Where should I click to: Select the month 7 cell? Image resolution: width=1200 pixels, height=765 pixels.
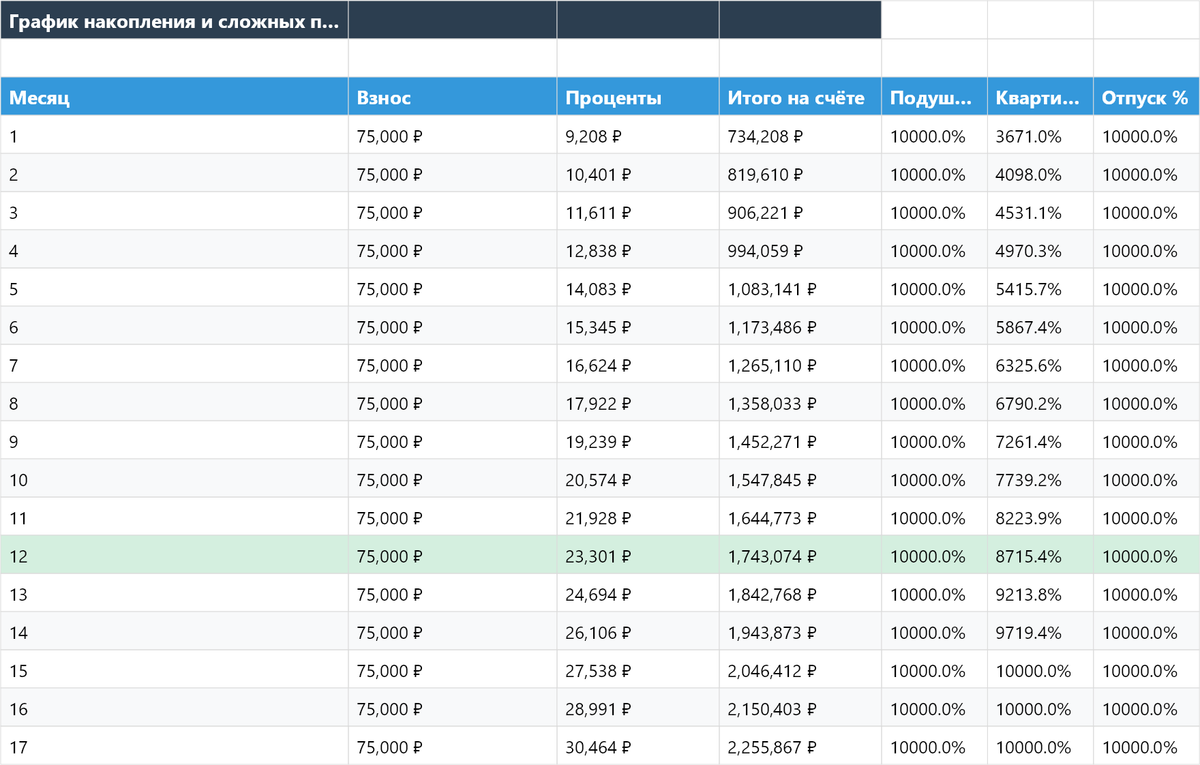pyautogui.click(x=174, y=365)
